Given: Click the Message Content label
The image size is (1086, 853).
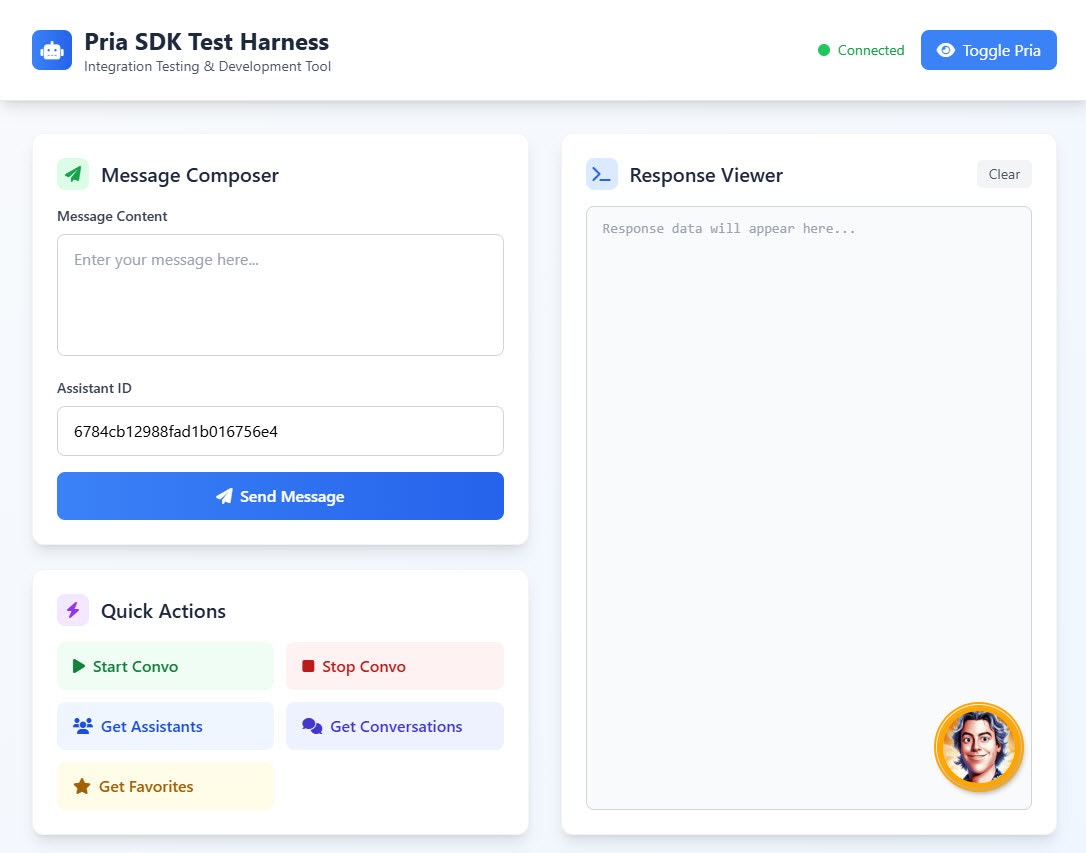Looking at the screenshot, I should tap(112, 216).
